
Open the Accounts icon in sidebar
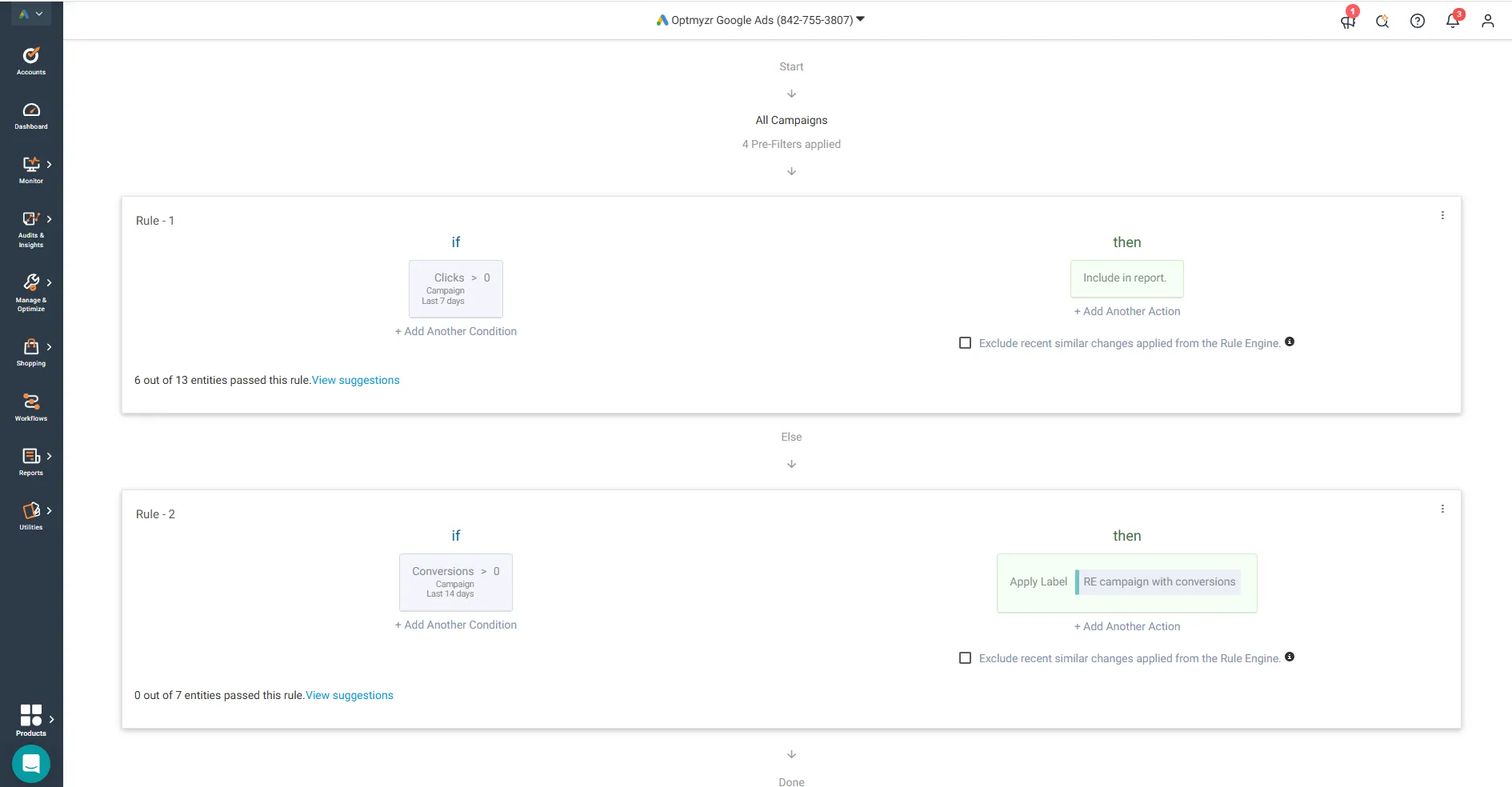click(x=31, y=61)
